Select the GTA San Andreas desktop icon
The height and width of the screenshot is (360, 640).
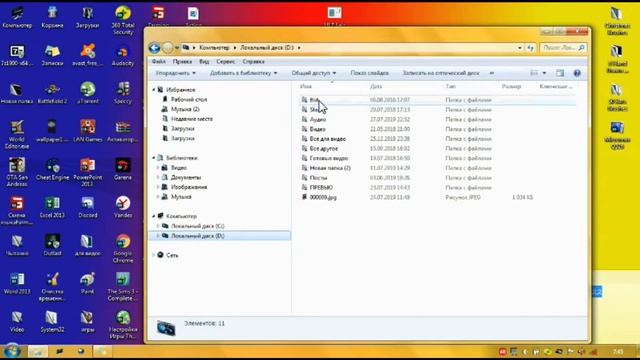point(17,172)
